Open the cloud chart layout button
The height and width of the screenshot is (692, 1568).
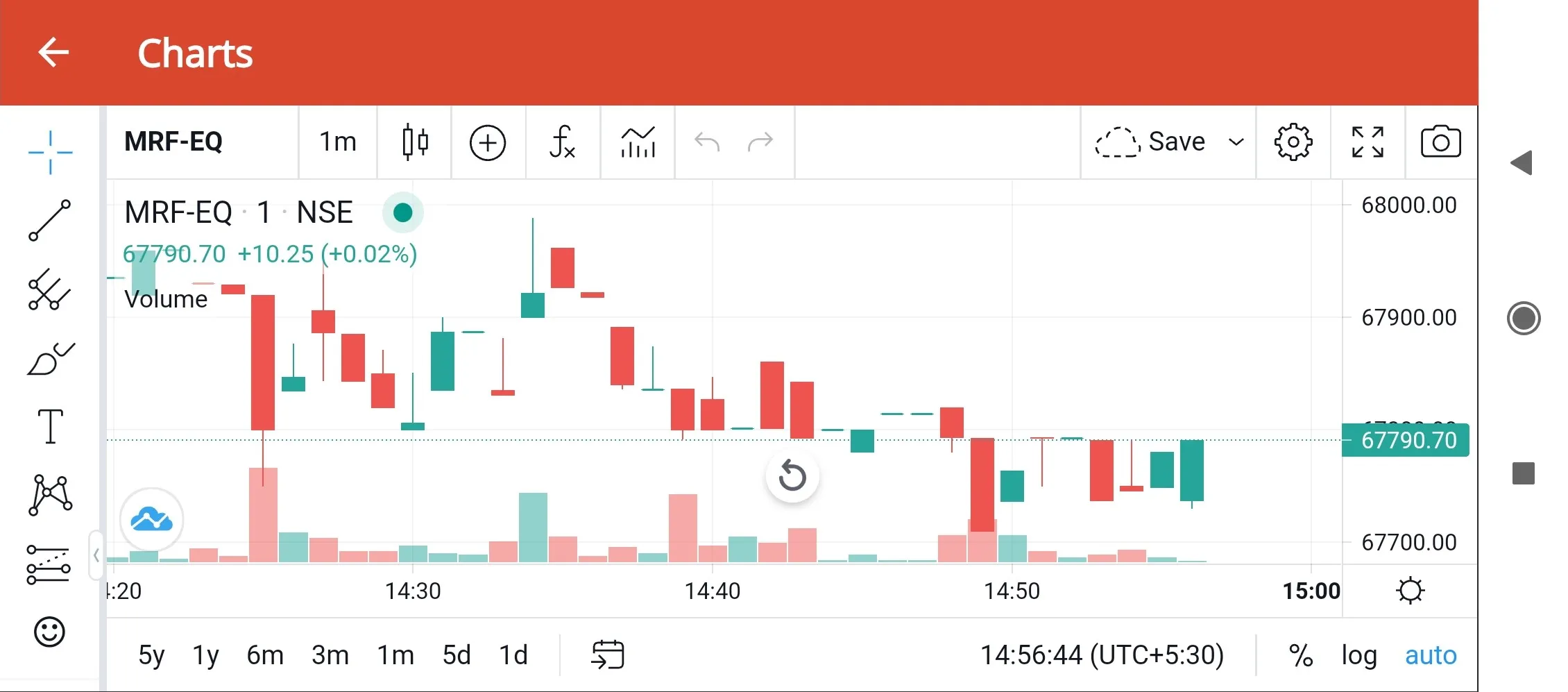(x=152, y=519)
